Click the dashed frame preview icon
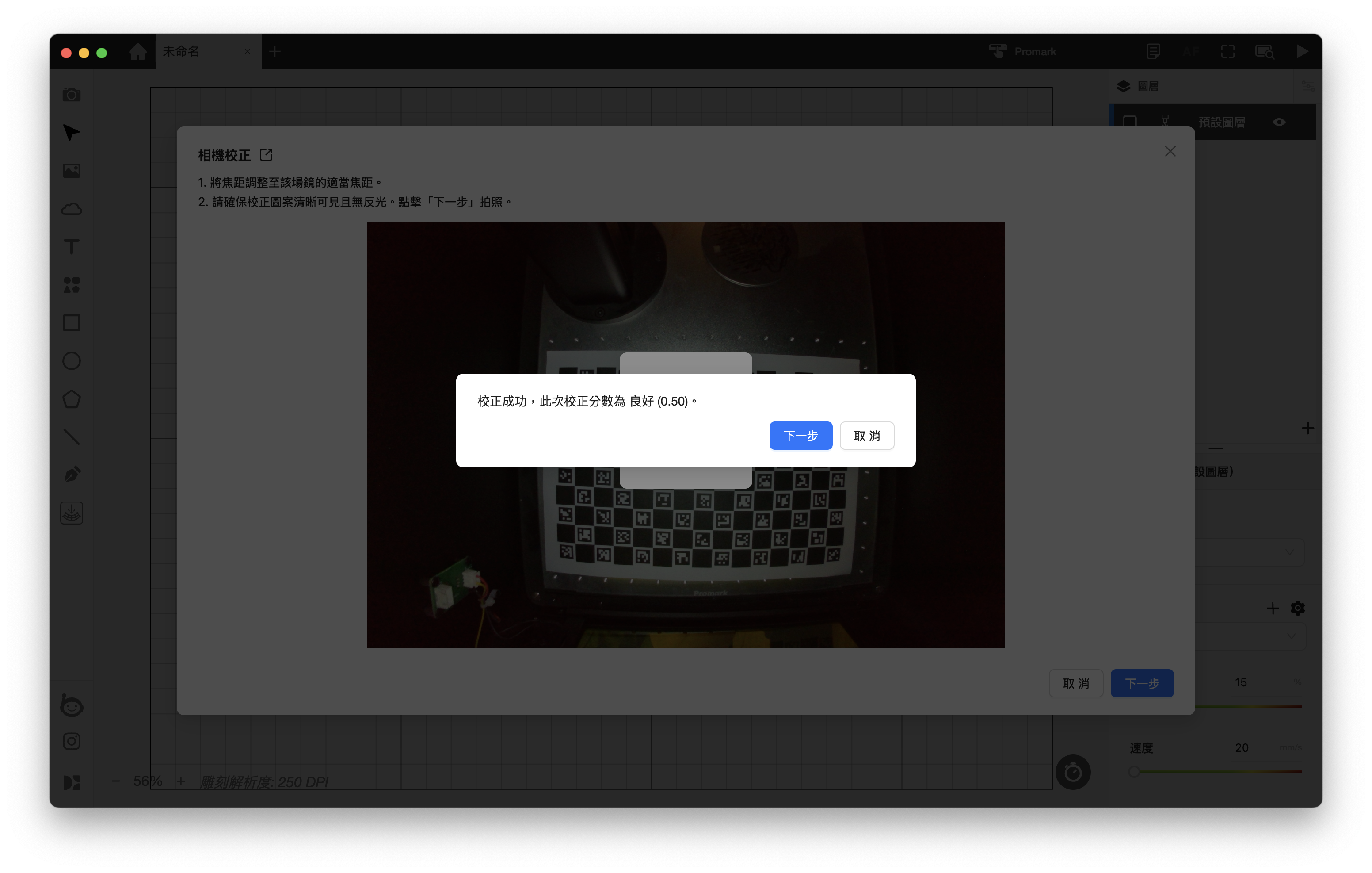 [1228, 52]
